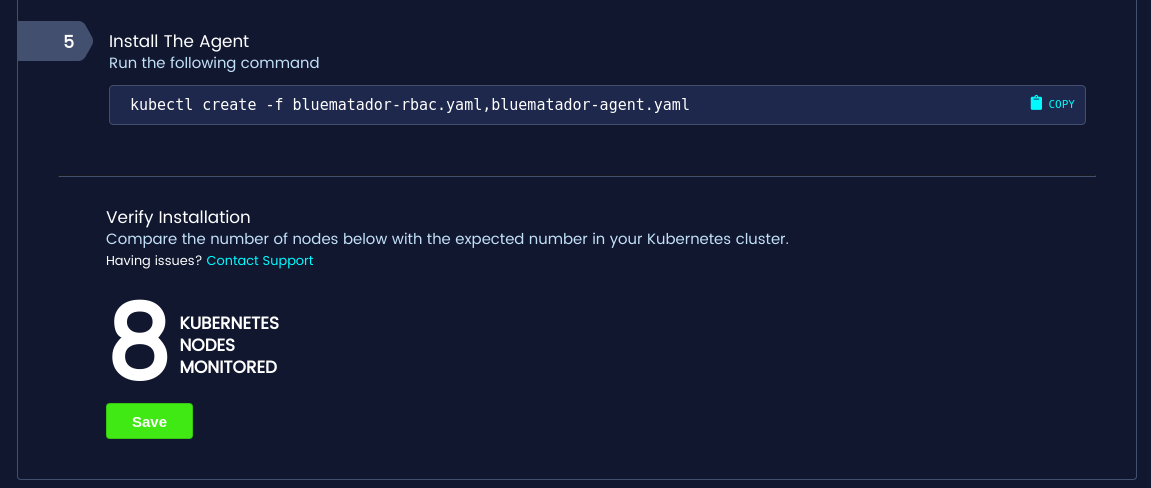Viewport: 1151px width, 488px height.
Task: Click the green Save button
Action: [x=149, y=422]
